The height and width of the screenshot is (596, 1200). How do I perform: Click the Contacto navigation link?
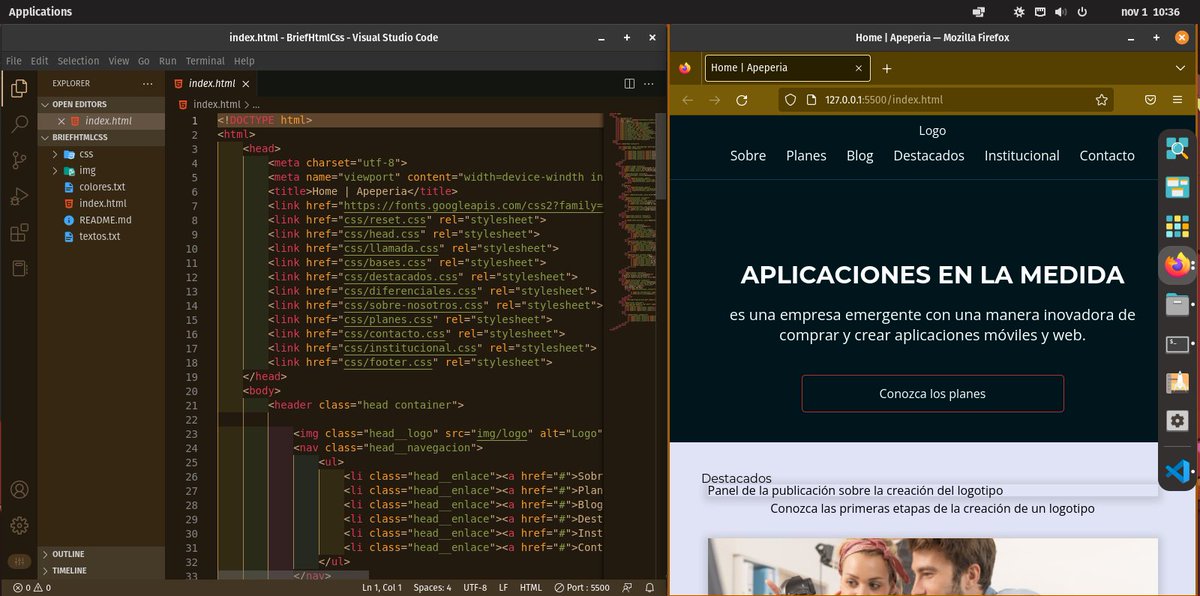(x=1107, y=155)
